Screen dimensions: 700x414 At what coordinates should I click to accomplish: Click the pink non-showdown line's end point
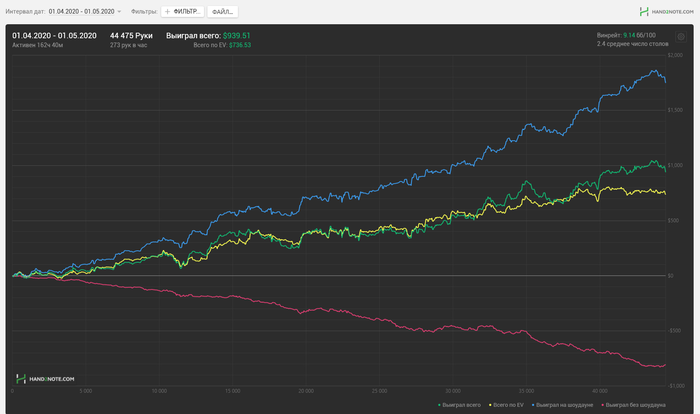(665, 365)
